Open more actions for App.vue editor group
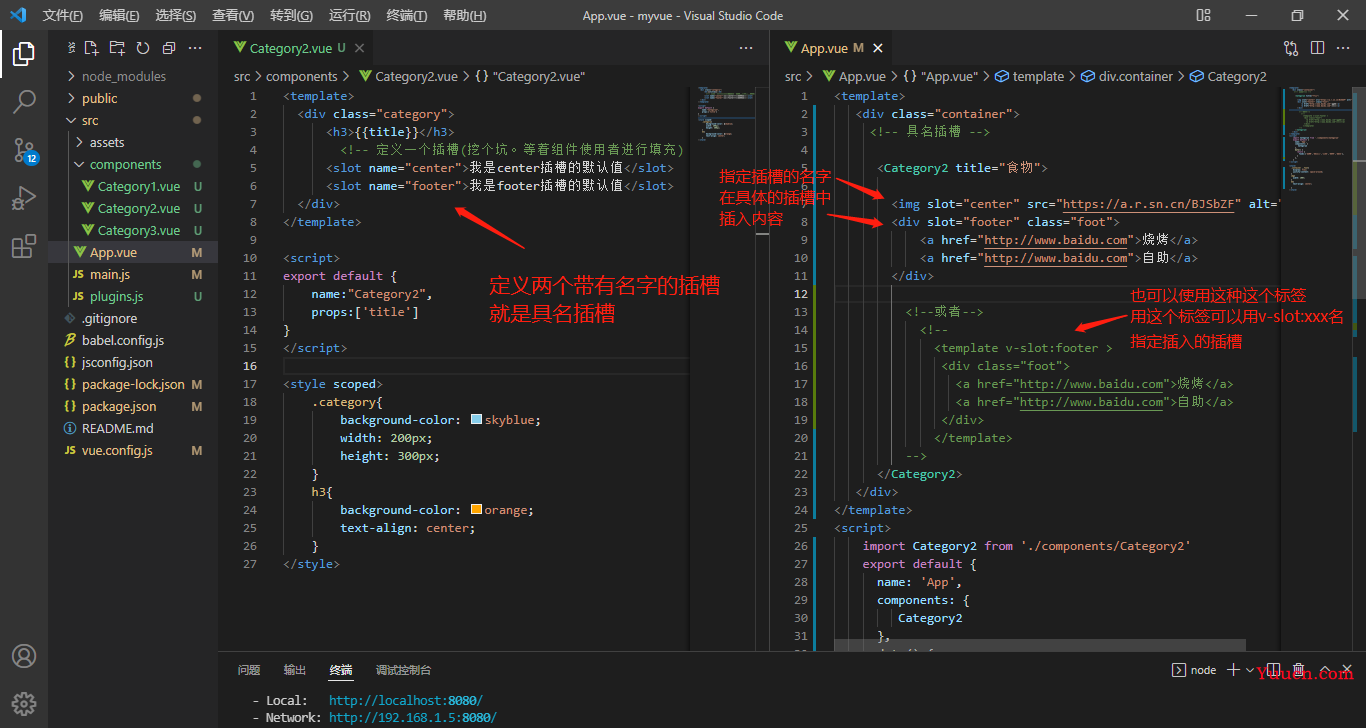 (1344, 48)
